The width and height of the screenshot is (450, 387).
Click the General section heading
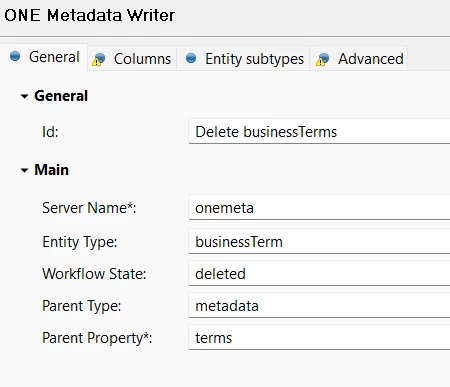[61, 96]
